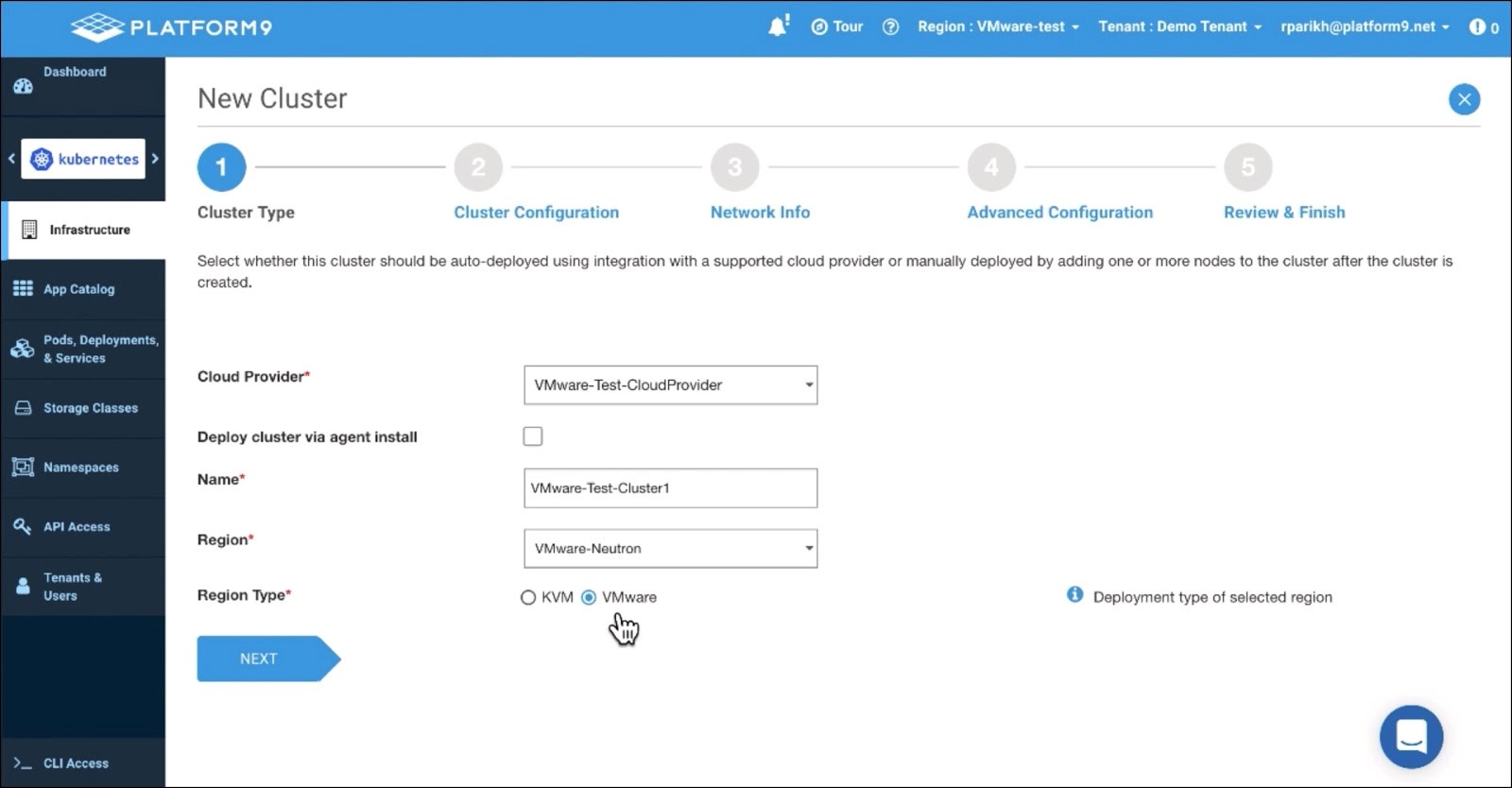Click 'Deployment type of selected region' hint

pos(1212,597)
